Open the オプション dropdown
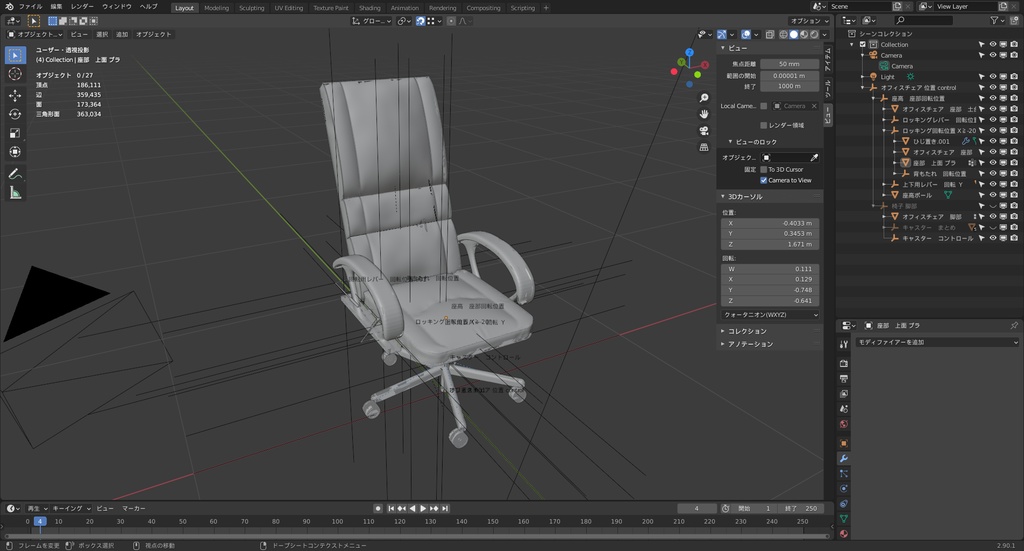Image resolution: width=1024 pixels, height=551 pixels. point(808,21)
